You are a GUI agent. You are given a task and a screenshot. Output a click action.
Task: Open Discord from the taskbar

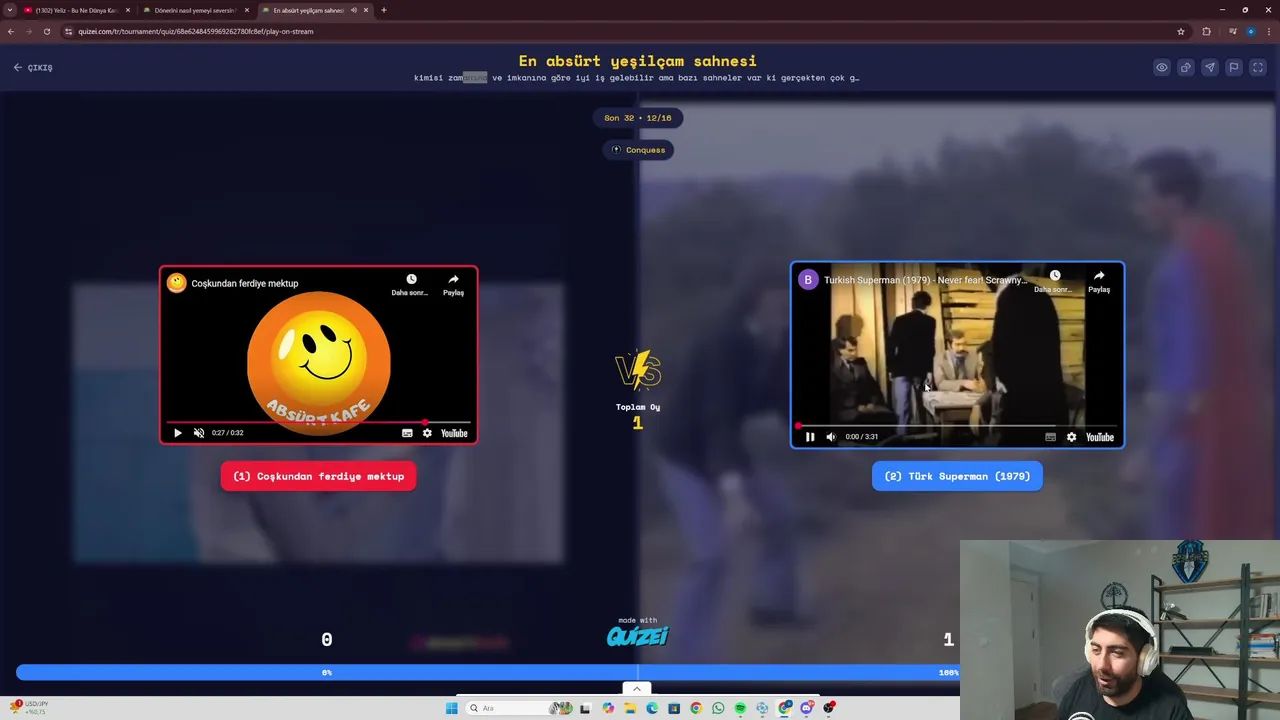pos(806,708)
